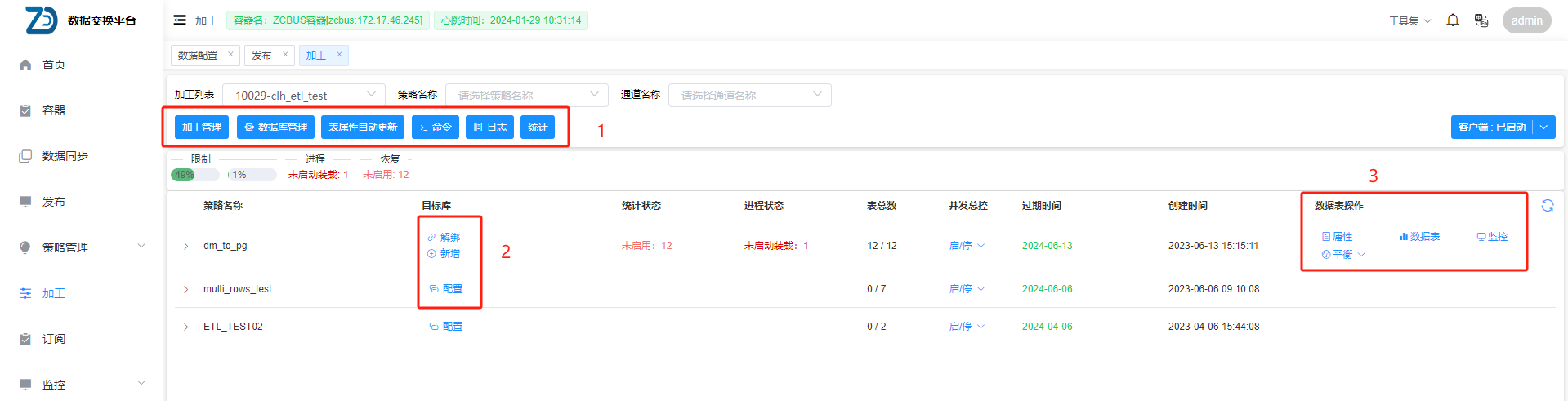The image size is (1568, 401).
Task: Click the language translate icon
Action: click(x=1481, y=20)
